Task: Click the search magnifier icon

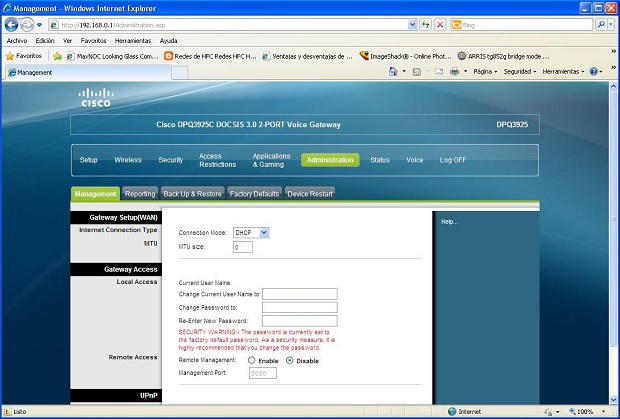Action: coord(601,25)
